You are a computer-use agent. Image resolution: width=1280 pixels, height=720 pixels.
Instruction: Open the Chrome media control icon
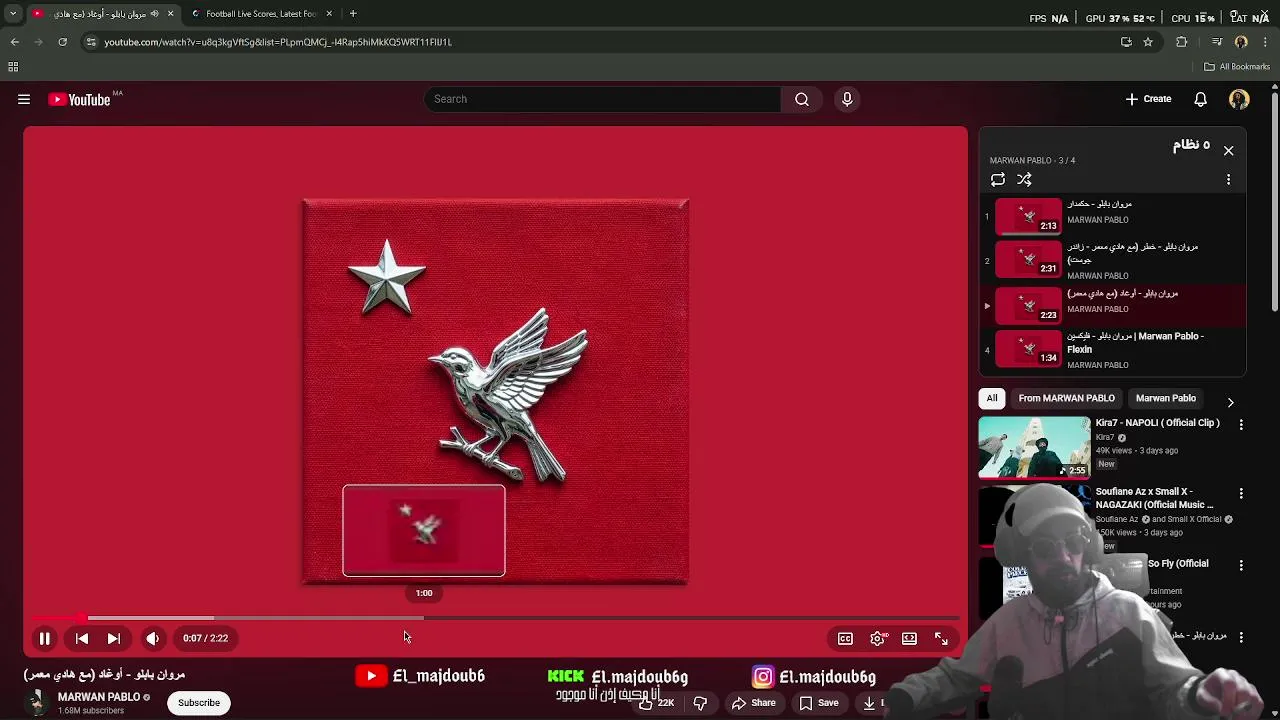tap(1217, 42)
